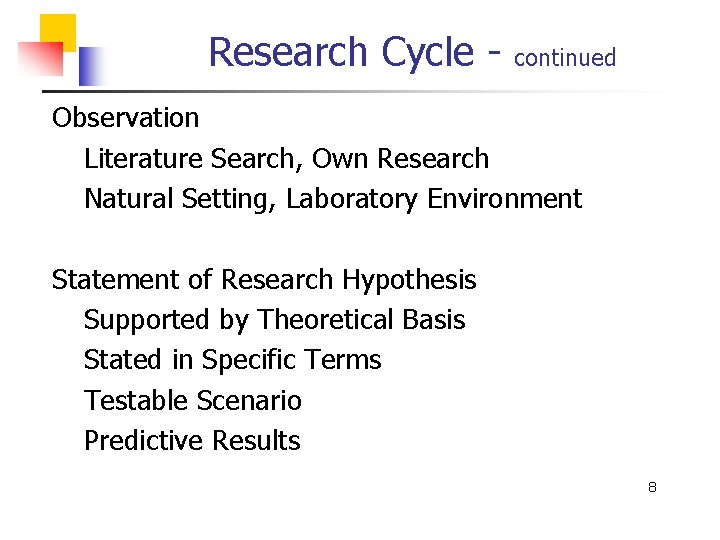Click the blue gradient square graphic

(90, 68)
